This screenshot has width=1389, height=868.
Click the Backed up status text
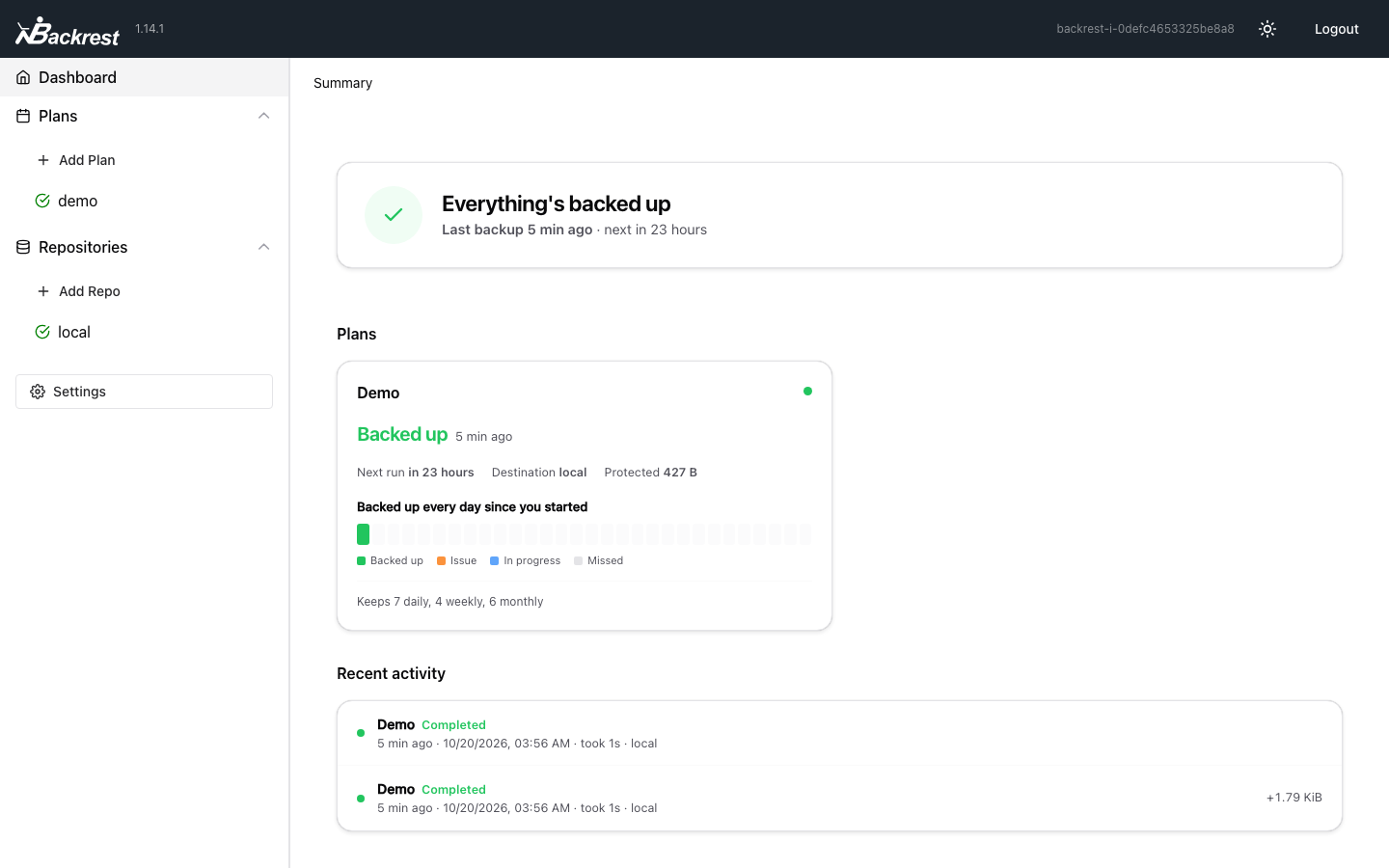(402, 434)
